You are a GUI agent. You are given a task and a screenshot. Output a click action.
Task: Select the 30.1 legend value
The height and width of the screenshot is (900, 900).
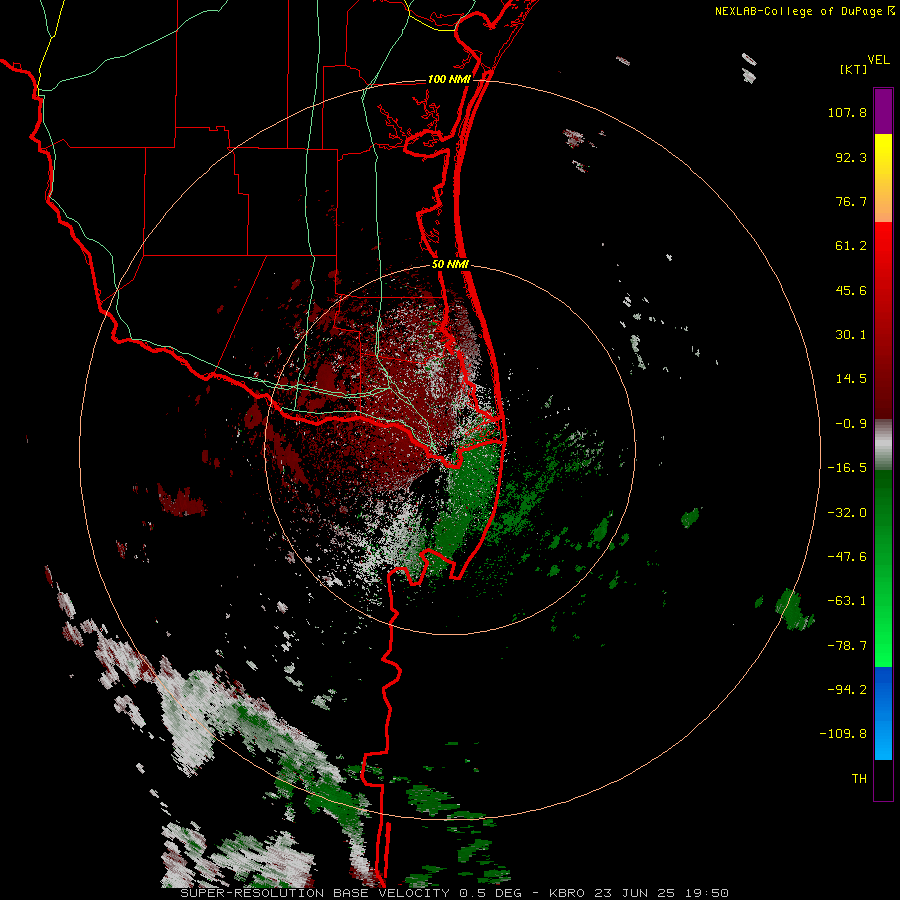pyautogui.click(x=851, y=335)
